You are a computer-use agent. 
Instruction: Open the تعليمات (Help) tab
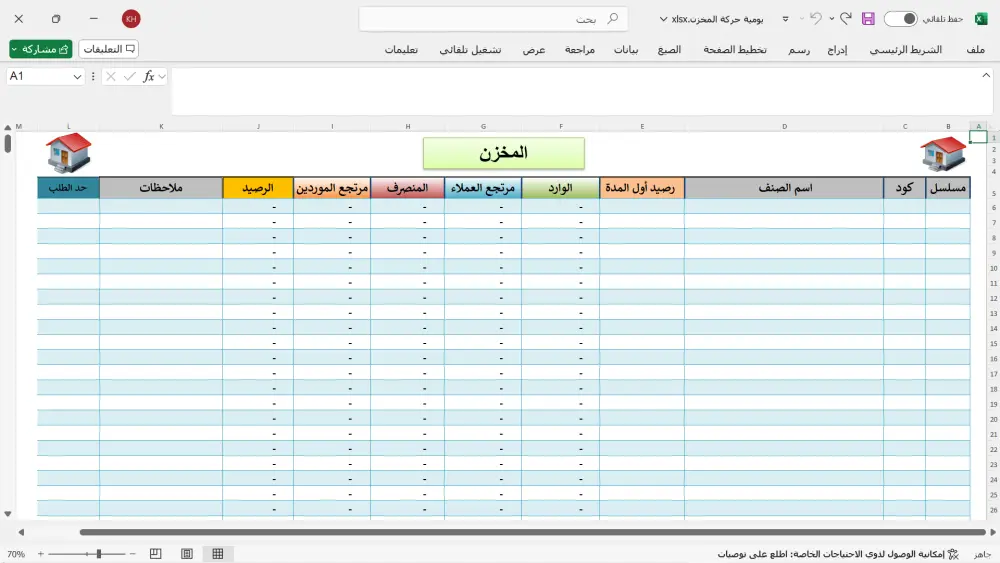tap(401, 50)
